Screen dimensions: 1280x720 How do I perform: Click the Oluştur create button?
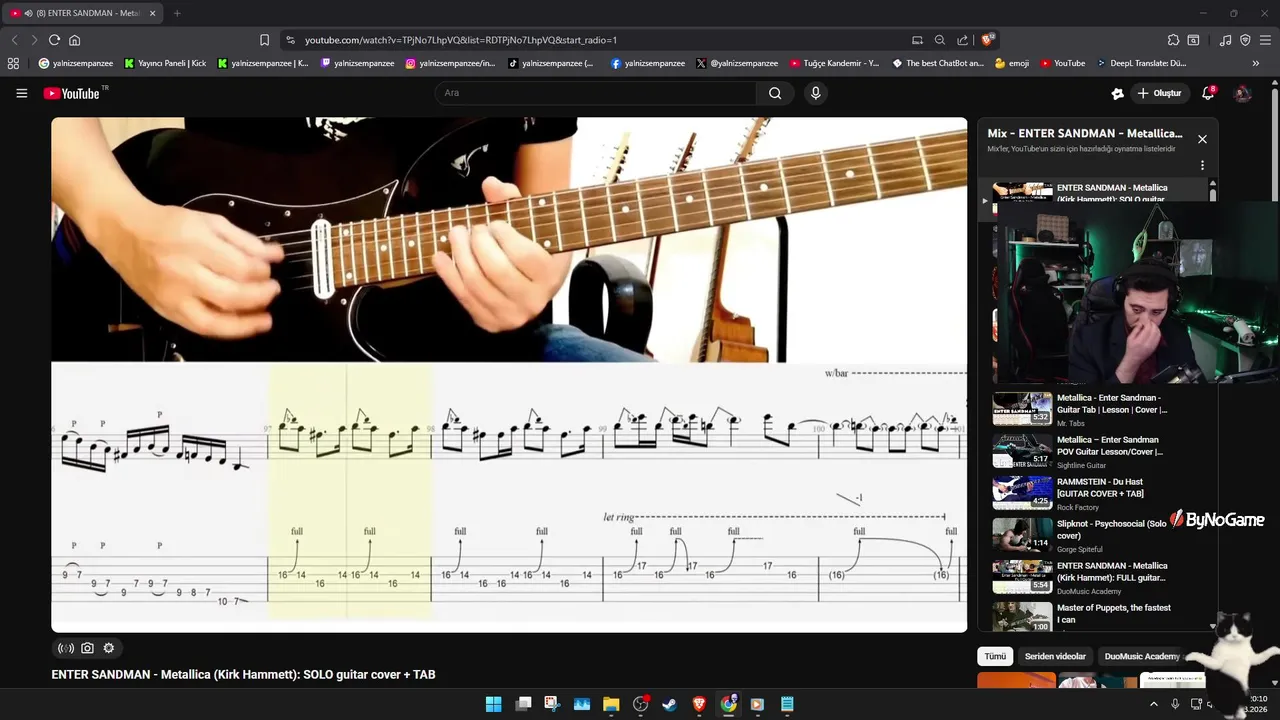1159,93
